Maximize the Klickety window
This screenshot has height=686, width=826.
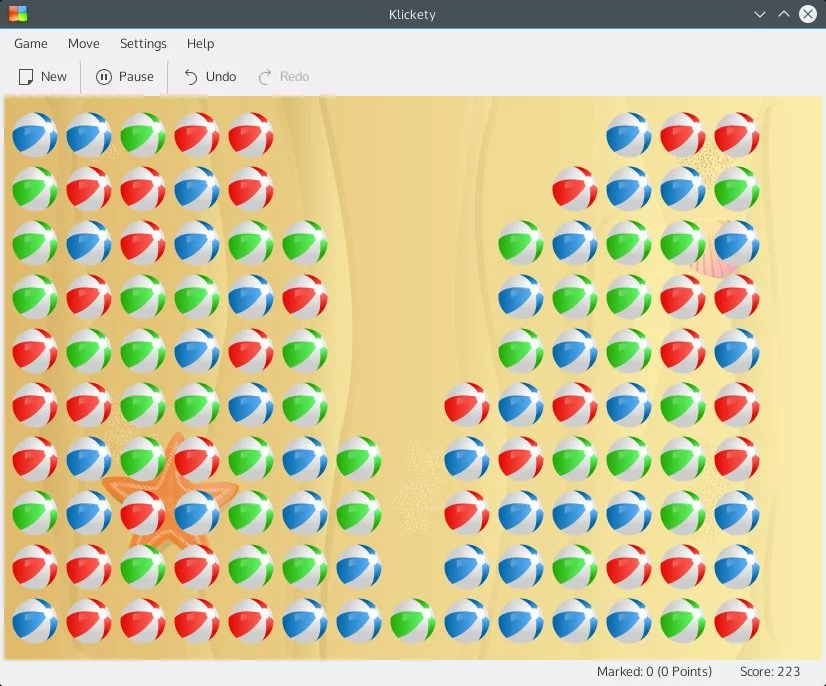point(784,14)
